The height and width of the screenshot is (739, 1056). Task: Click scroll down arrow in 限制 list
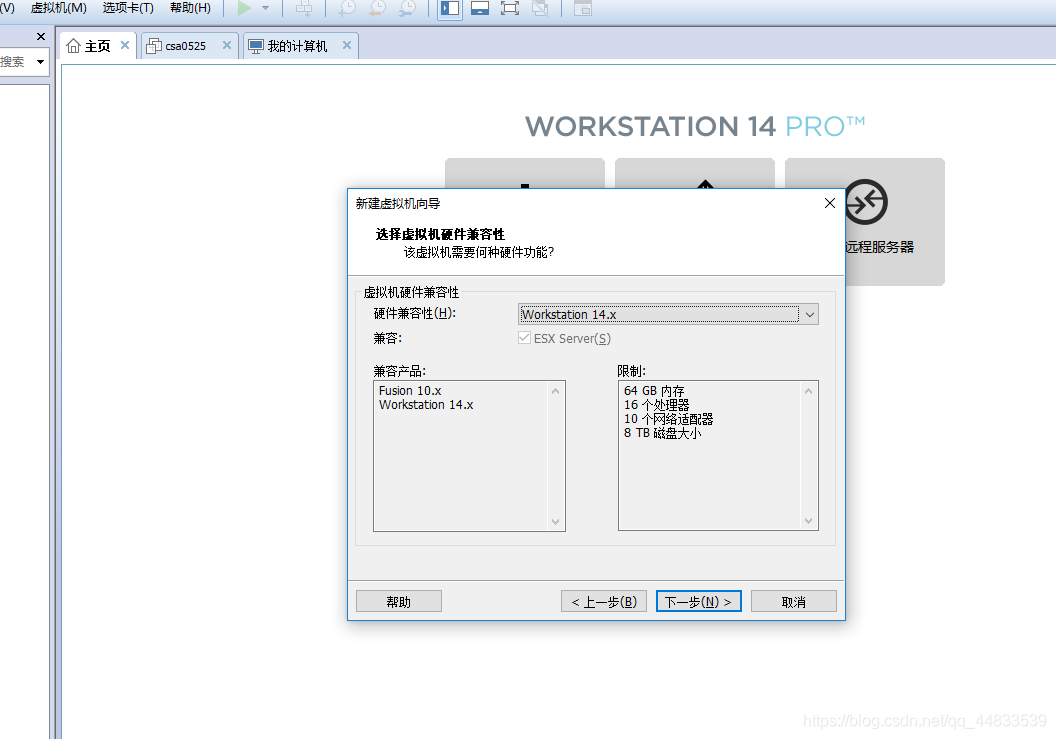(809, 521)
